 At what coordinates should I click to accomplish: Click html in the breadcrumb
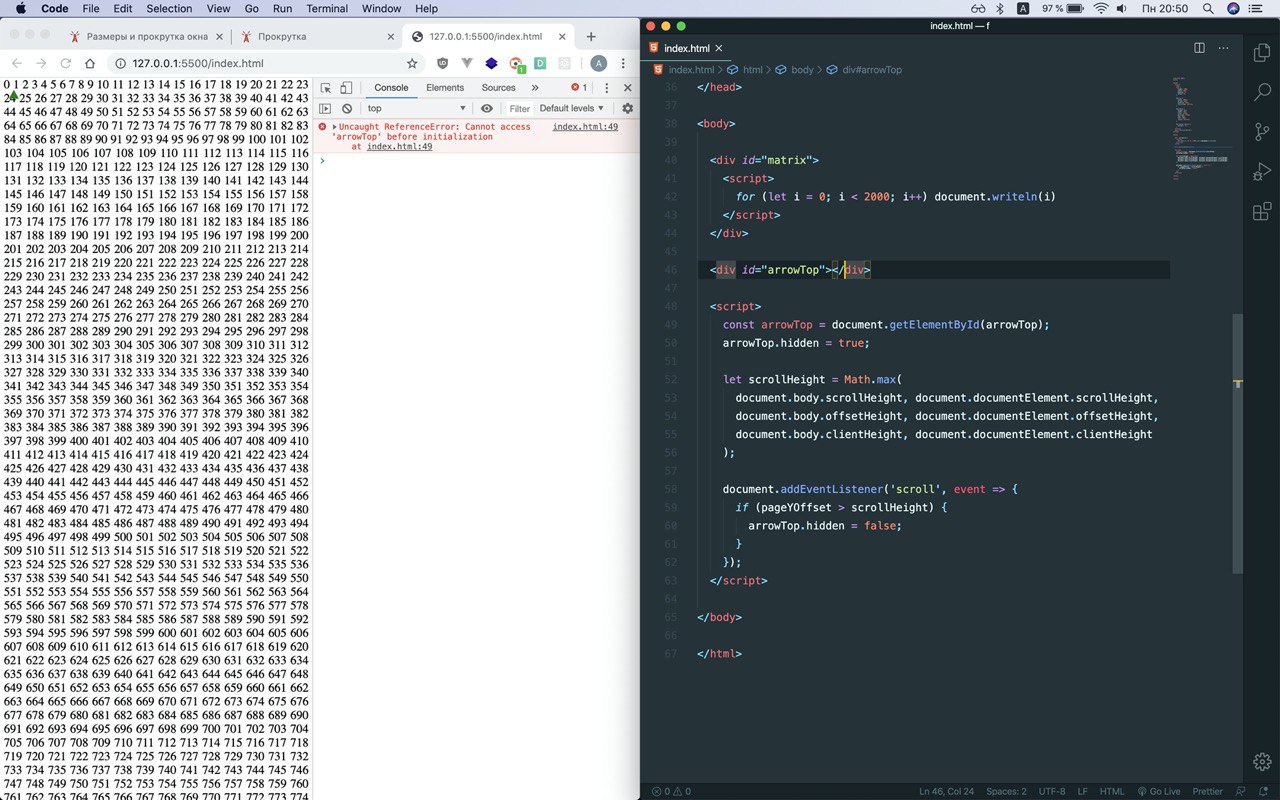click(x=752, y=70)
